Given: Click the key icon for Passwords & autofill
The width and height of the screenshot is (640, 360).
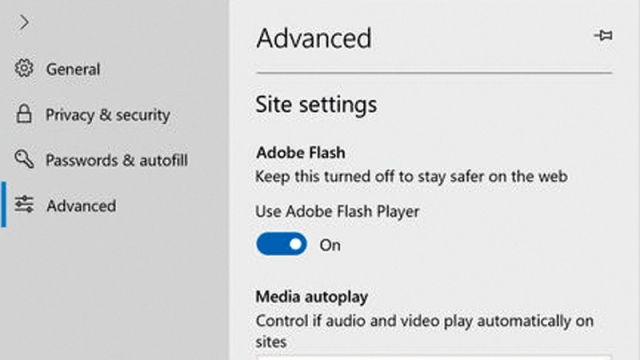Looking at the screenshot, I should coord(24,159).
